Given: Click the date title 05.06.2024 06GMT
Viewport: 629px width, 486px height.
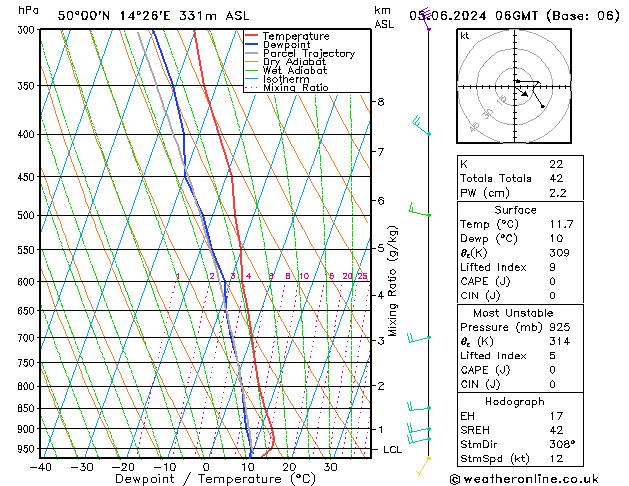Looking at the screenshot, I should tap(497, 15).
